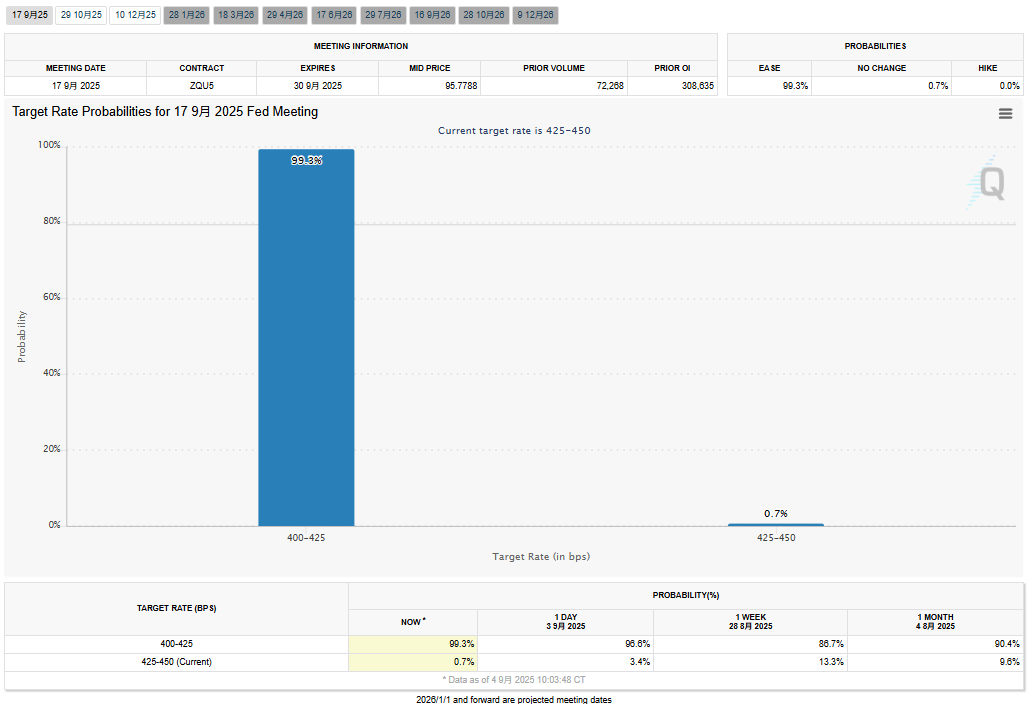The image size is (1029, 704).
Task: Click the 99.3% data label above the bar
Action: pos(306,160)
